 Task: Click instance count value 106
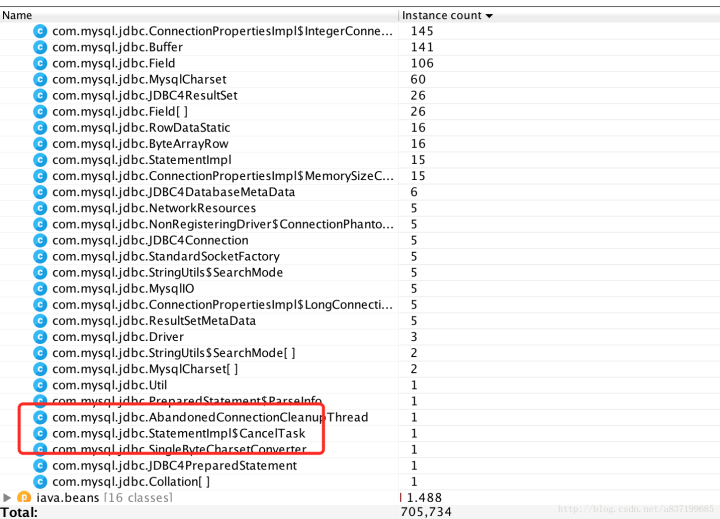pyautogui.click(x=422, y=63)
